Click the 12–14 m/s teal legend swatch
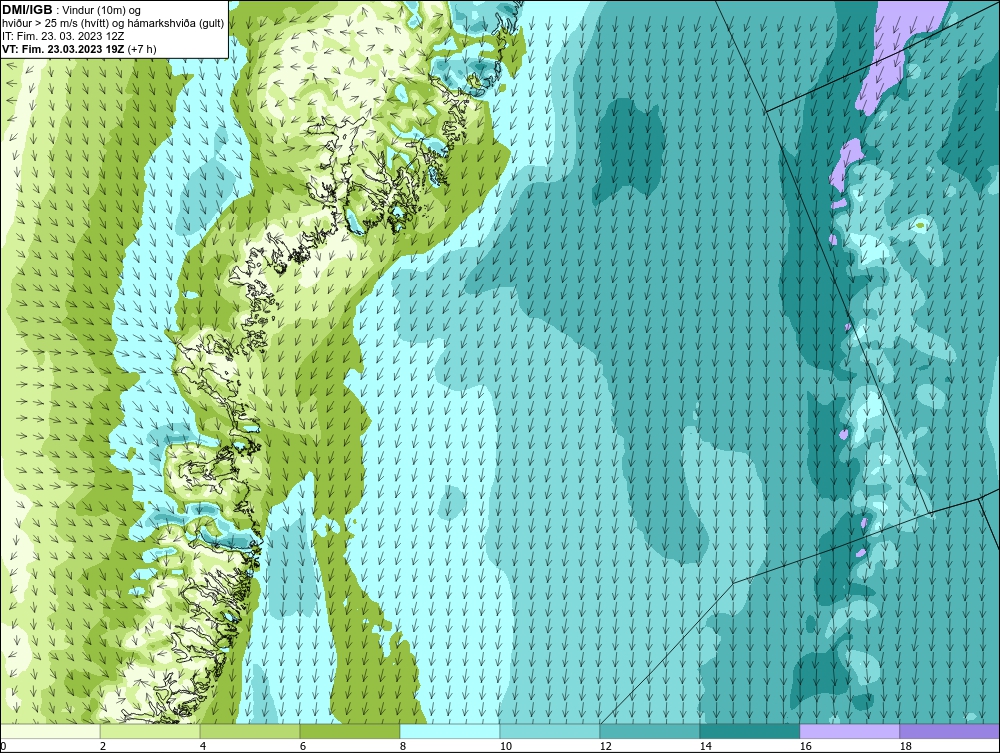 [x=649, y=731]
